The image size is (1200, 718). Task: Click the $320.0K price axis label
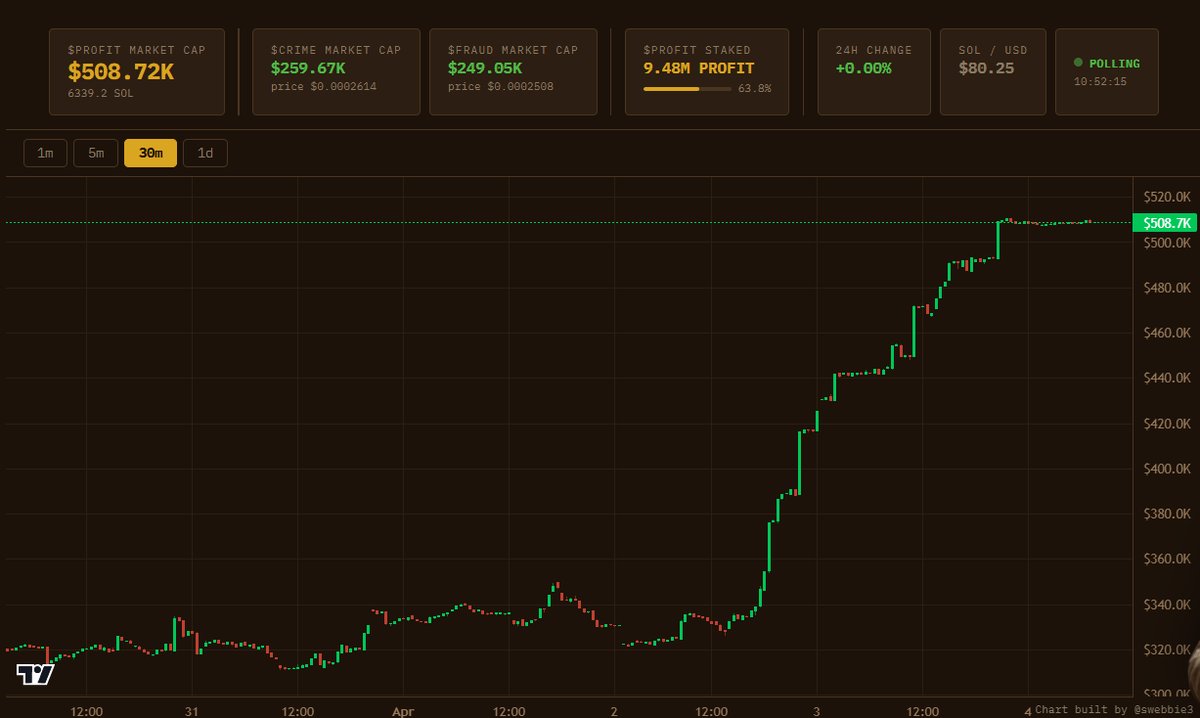(1167, 650)
